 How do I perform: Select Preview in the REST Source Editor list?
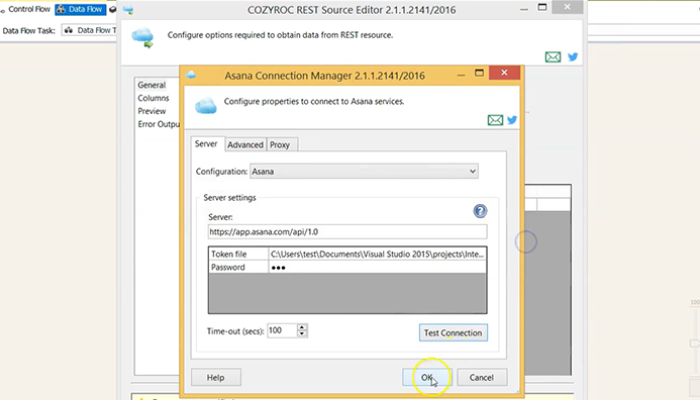click(x=151, y=111)
